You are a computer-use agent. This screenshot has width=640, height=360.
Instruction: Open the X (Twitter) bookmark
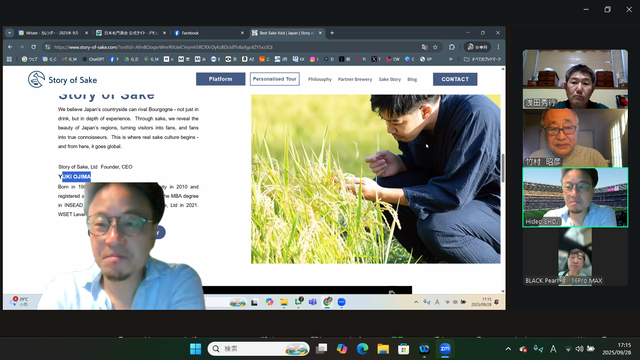376,59
